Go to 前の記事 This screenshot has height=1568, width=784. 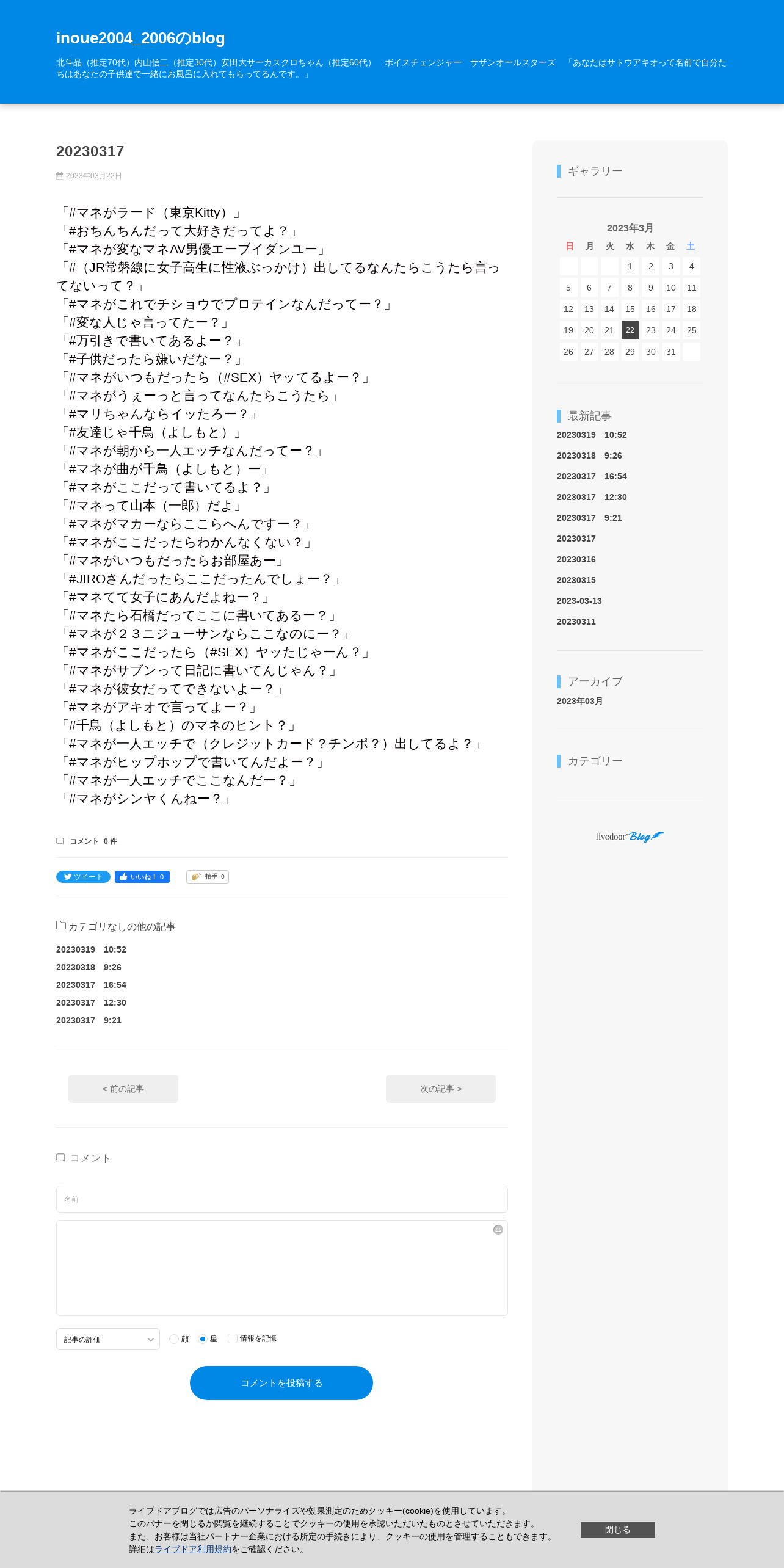click(123, 1089)
